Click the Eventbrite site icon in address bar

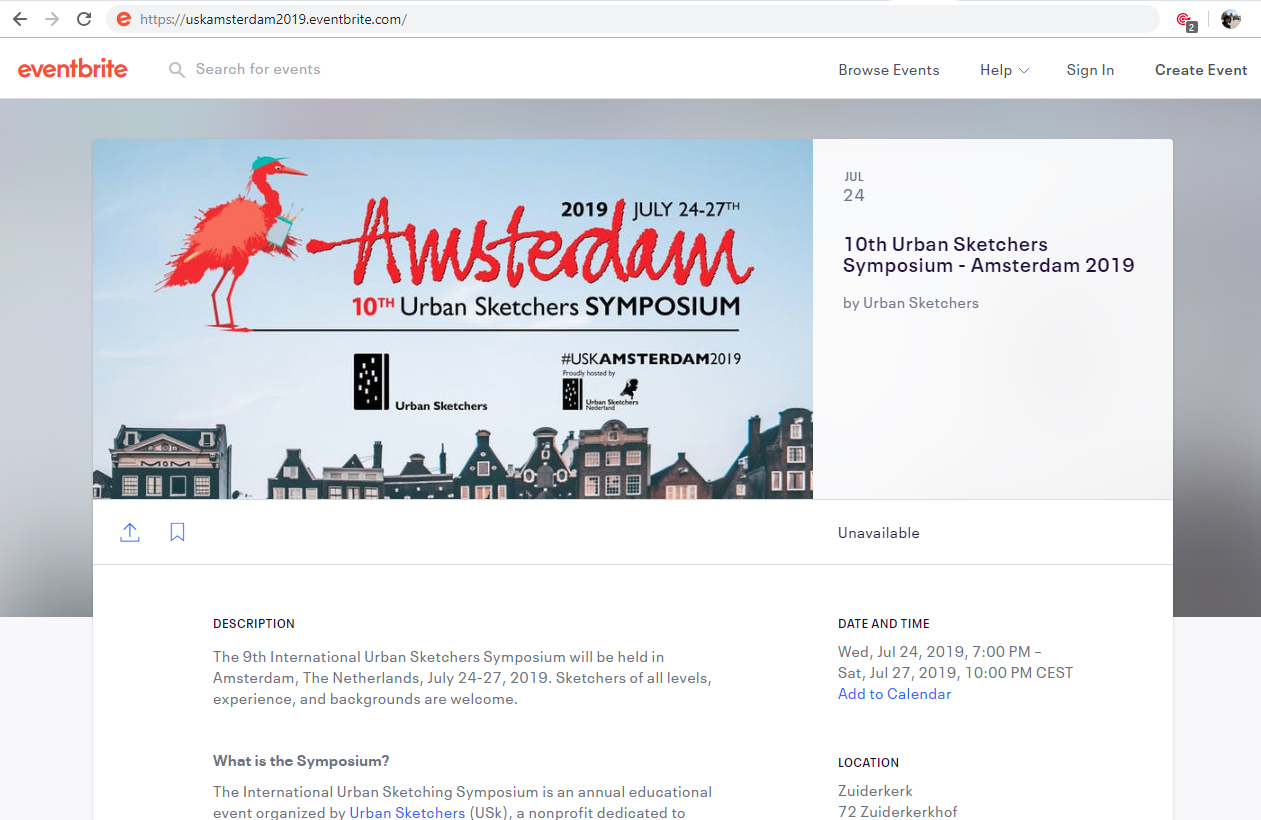point(124,19)
